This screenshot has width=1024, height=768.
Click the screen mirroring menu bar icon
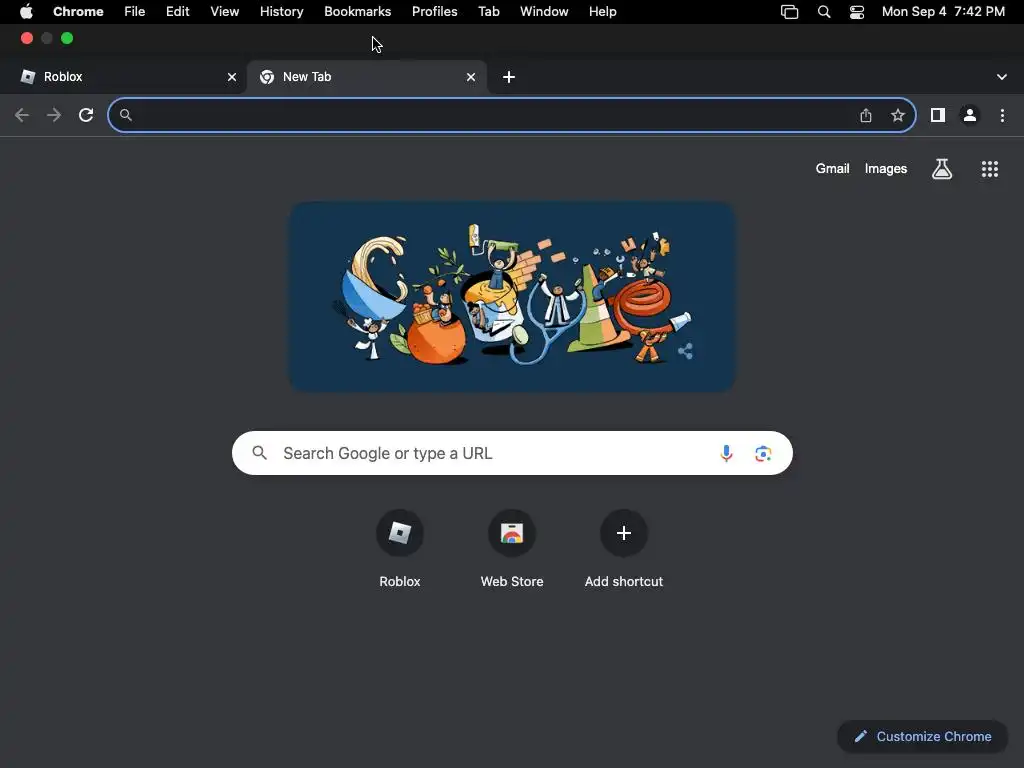790,12
